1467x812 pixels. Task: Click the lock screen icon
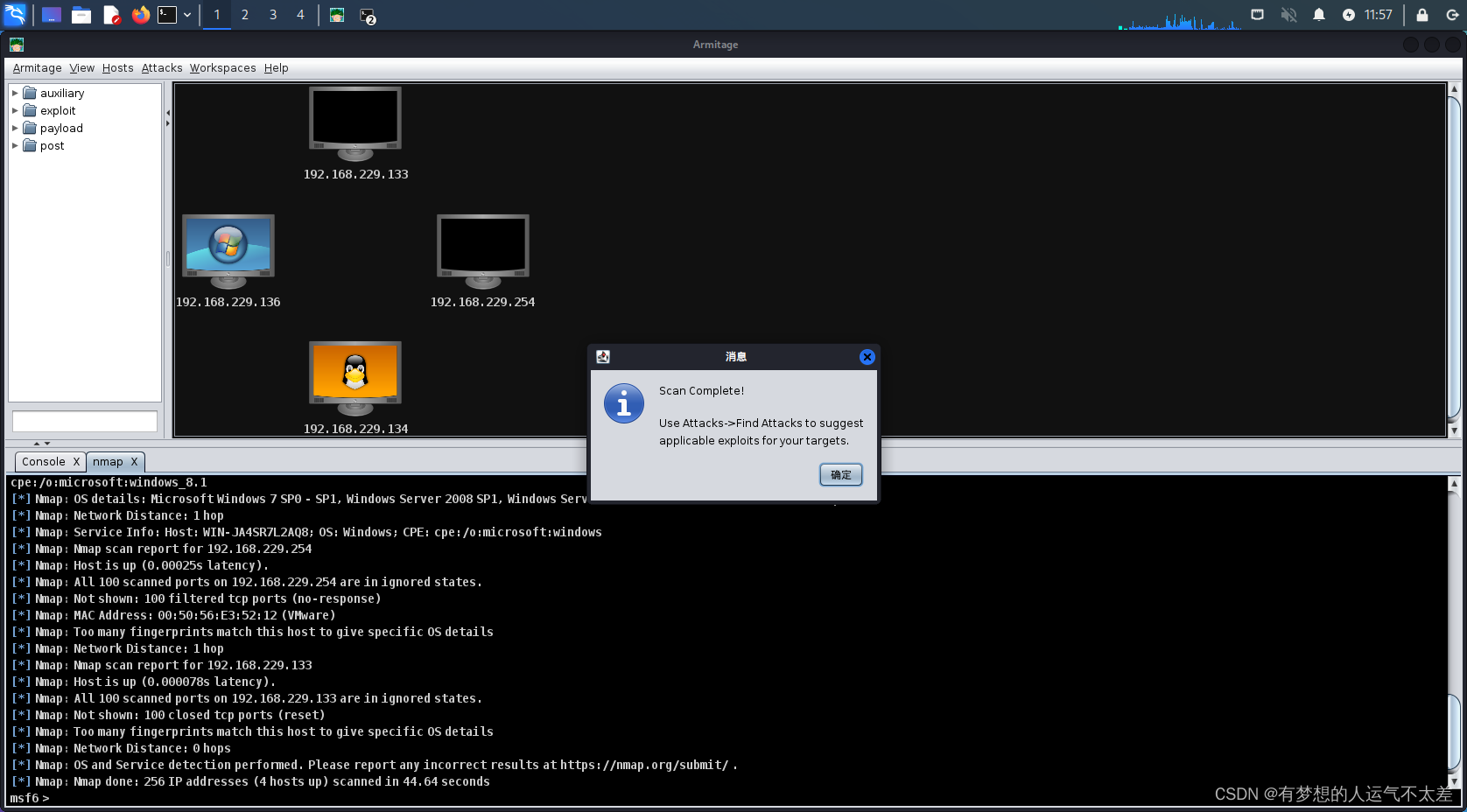(1422, 15)
